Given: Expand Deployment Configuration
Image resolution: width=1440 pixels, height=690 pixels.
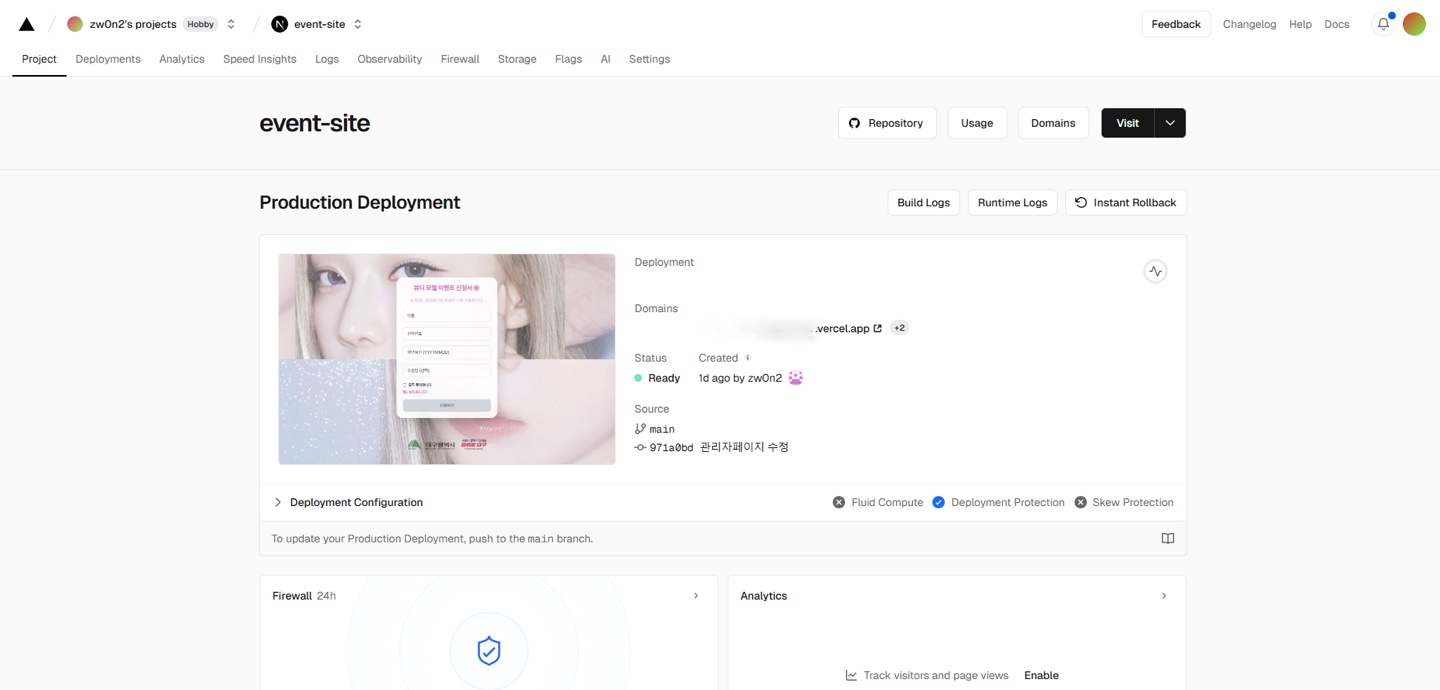Looking at the screenshot, I should point(277,501).
